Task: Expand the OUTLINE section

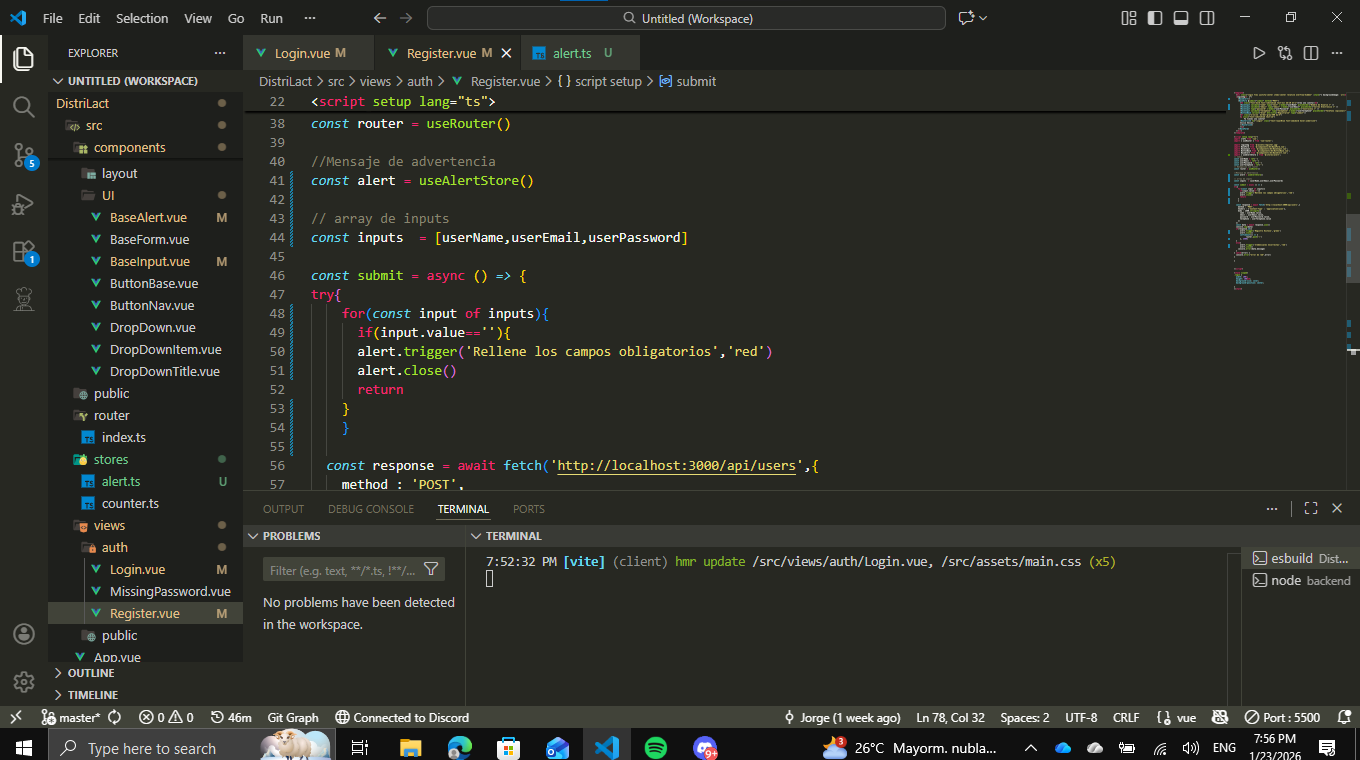Action: click(x=91, y=673)
